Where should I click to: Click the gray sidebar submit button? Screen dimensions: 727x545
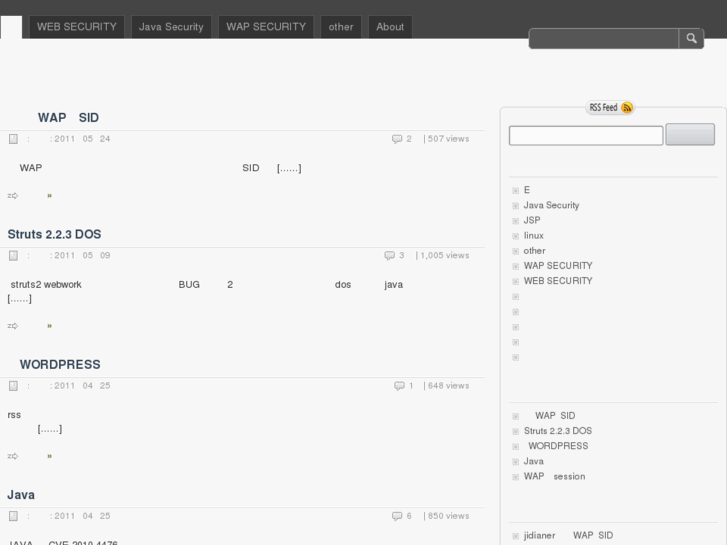[690, 135]
